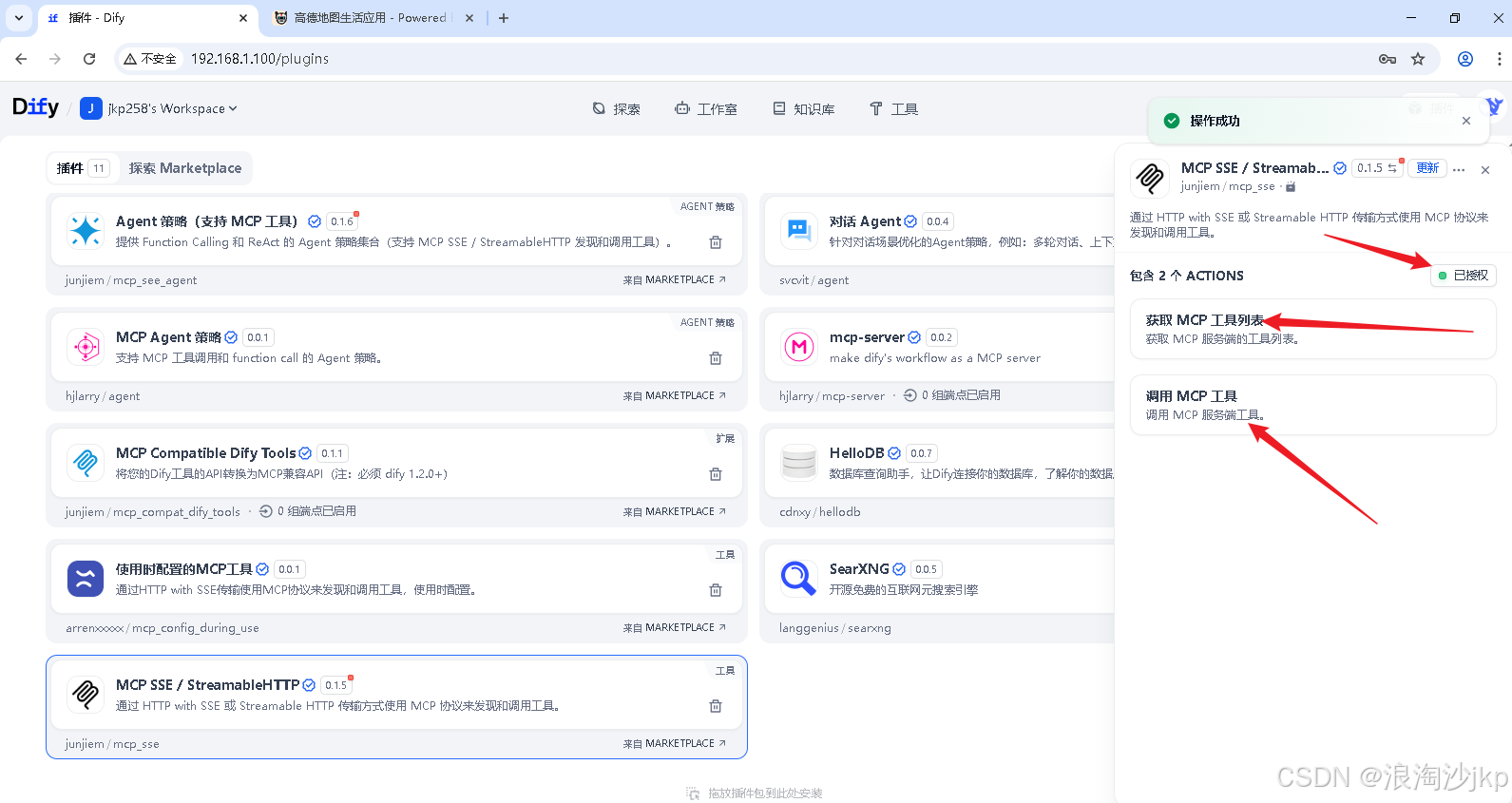Open Marketplace link for junjiem/mcp_sse card
This screenshot has width=1512, height=803.
tap(675, 743)
